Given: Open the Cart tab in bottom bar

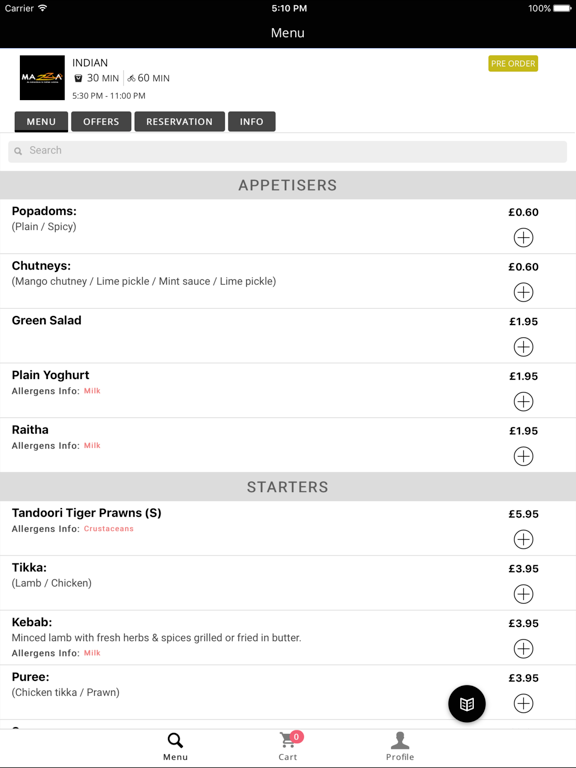Looking at the screenshot, I should [x=288, y=746].
